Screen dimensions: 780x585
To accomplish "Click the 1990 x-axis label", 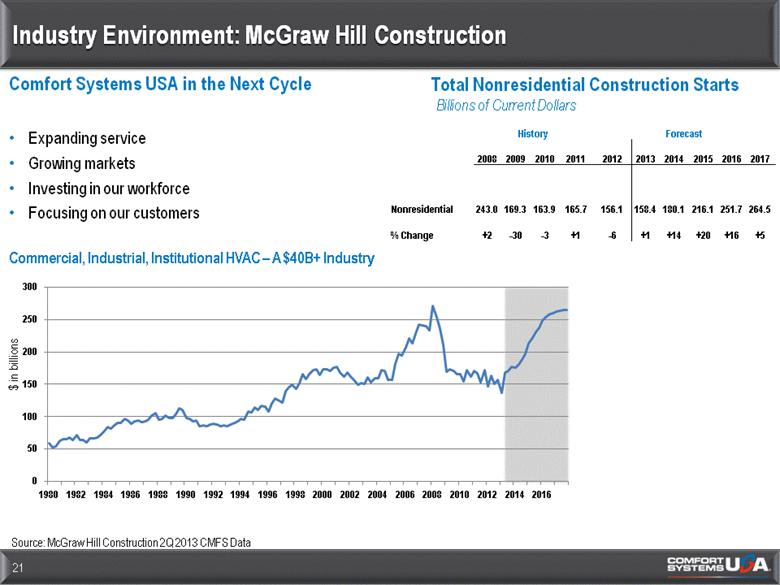I will click(185, 494).
